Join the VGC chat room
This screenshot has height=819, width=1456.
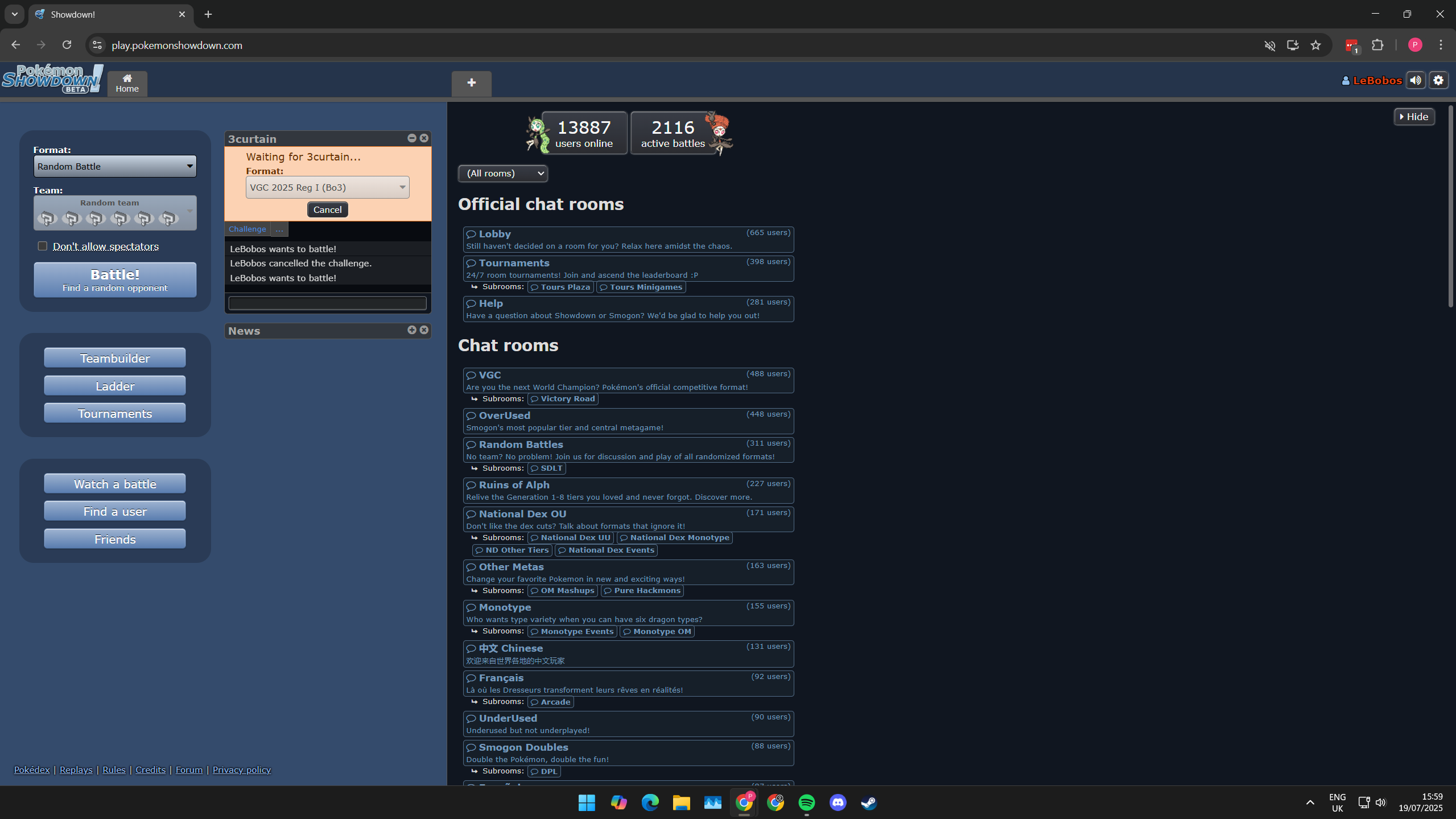(x=628, y=381)
